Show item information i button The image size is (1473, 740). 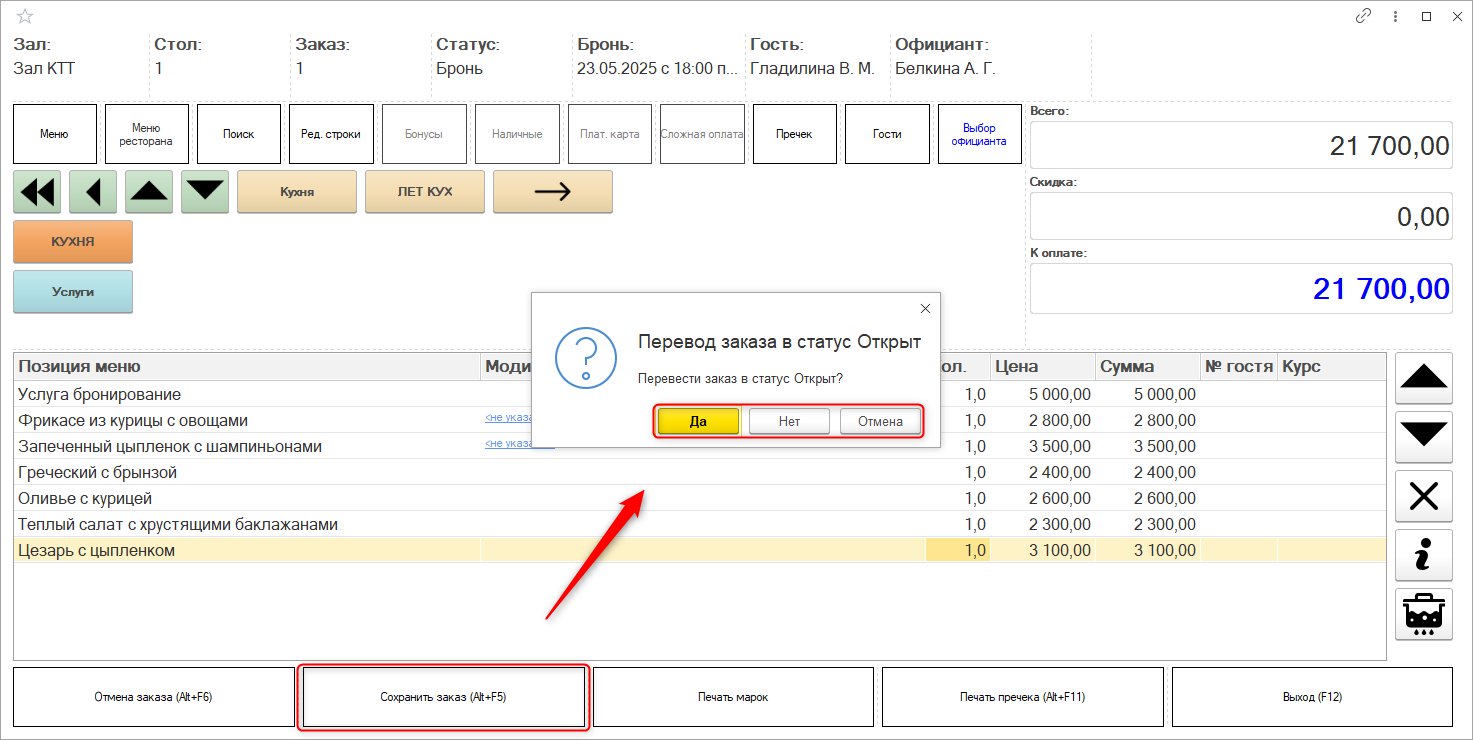point(1424,555)
